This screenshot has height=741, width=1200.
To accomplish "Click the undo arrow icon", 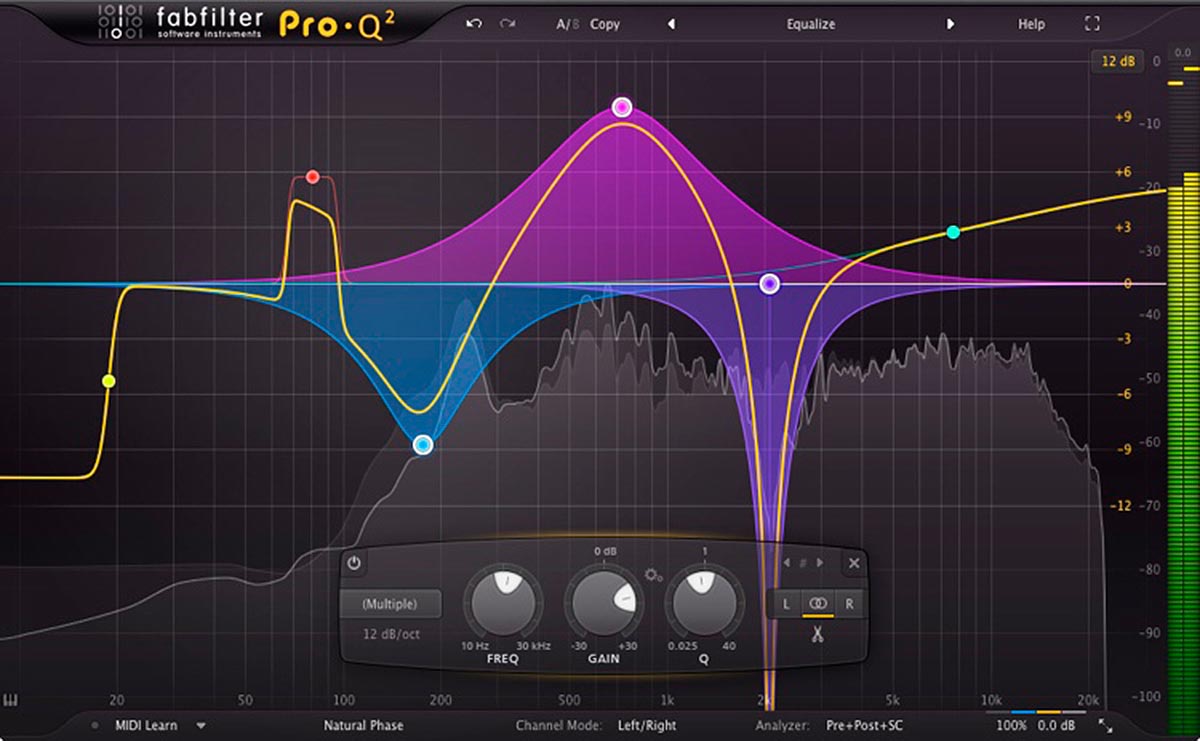I will pos(474,24).
